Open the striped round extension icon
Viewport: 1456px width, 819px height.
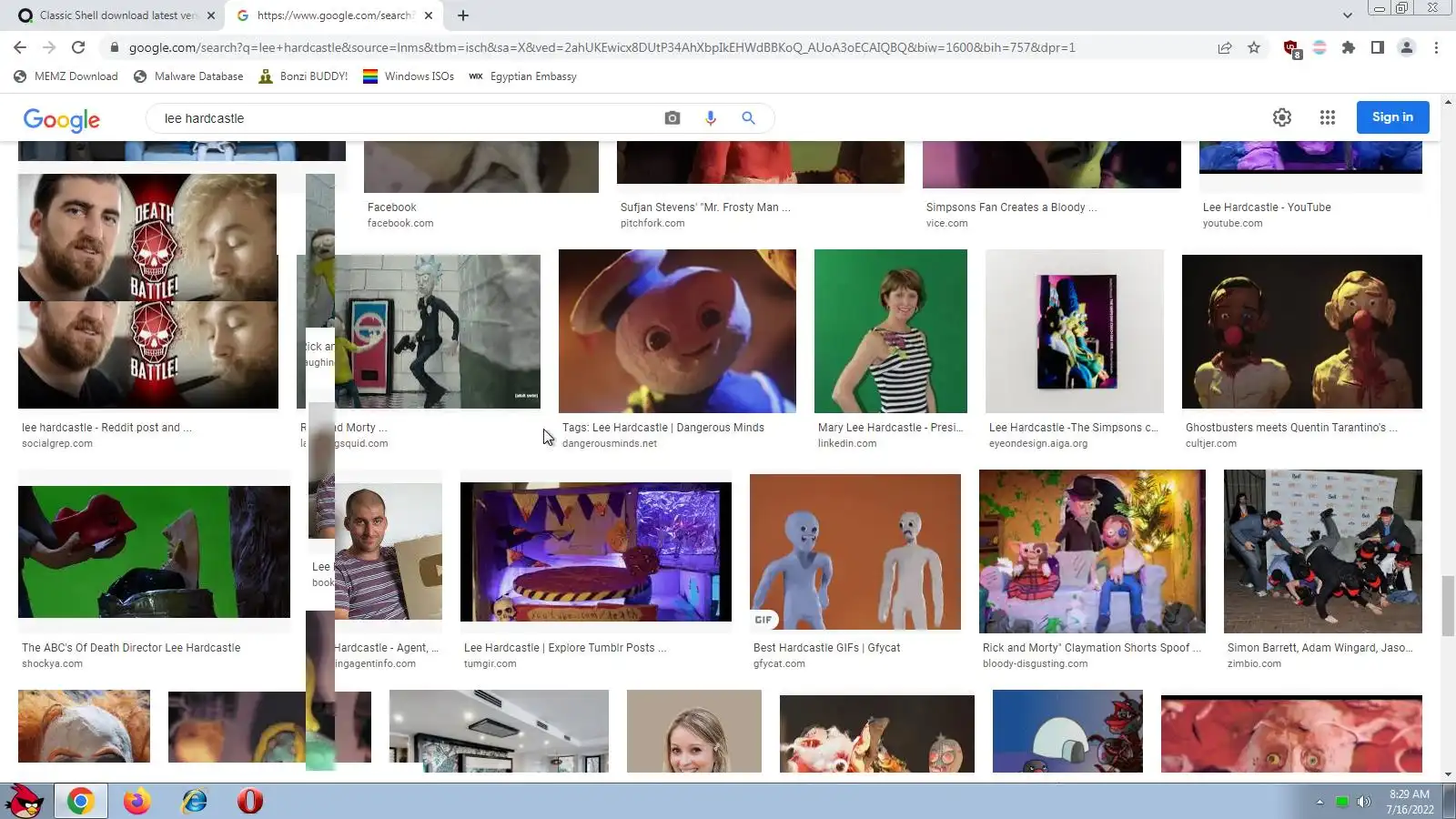pyautogui.click(x=1319, y=47)
